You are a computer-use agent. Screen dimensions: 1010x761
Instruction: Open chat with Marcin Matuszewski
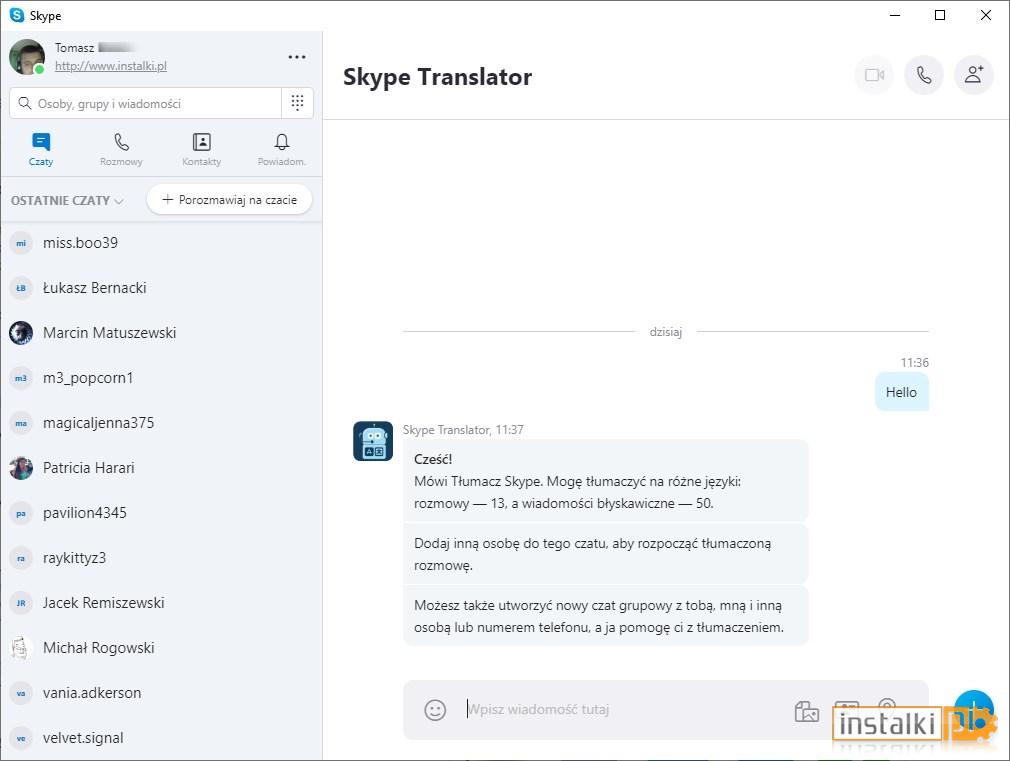click(161, 333)
